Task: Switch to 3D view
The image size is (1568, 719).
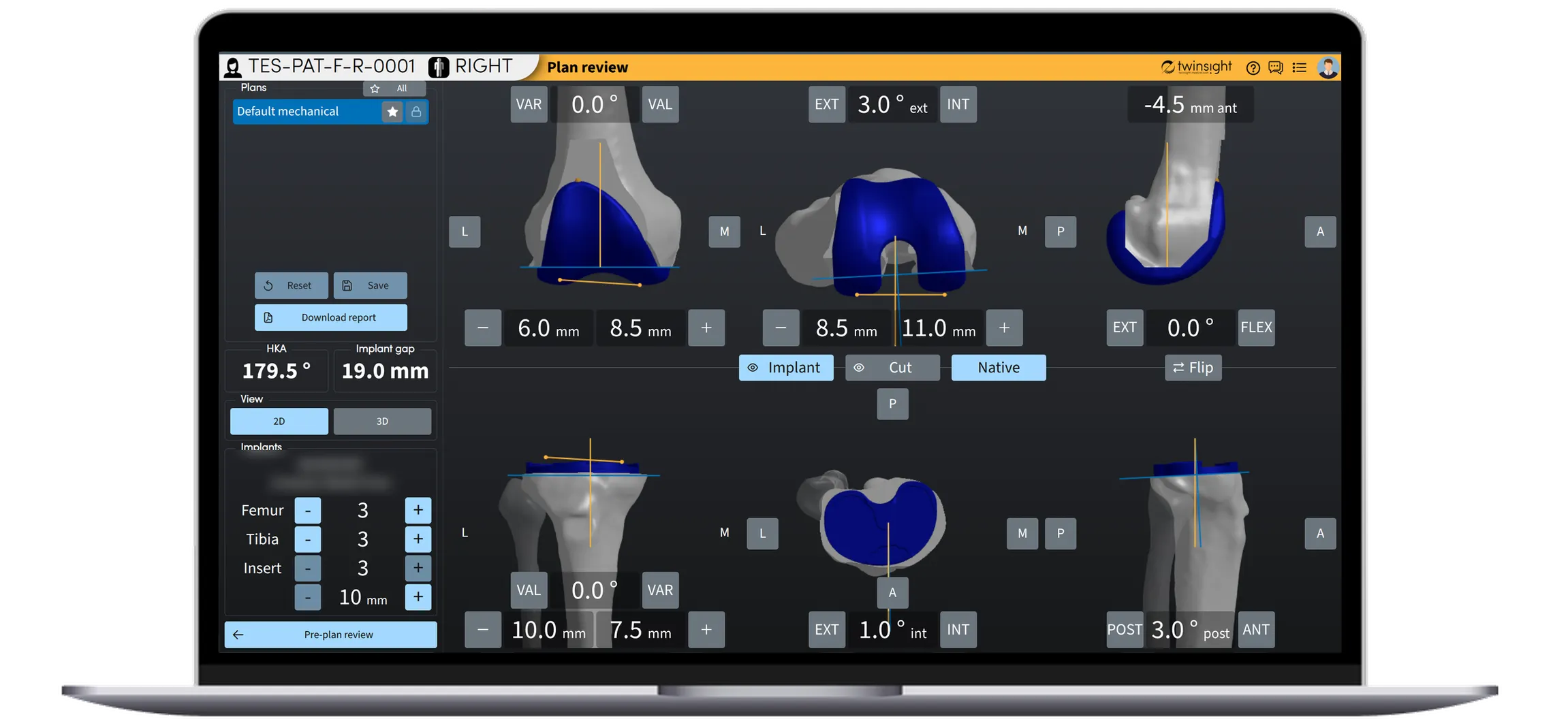Action: [382, 421]
